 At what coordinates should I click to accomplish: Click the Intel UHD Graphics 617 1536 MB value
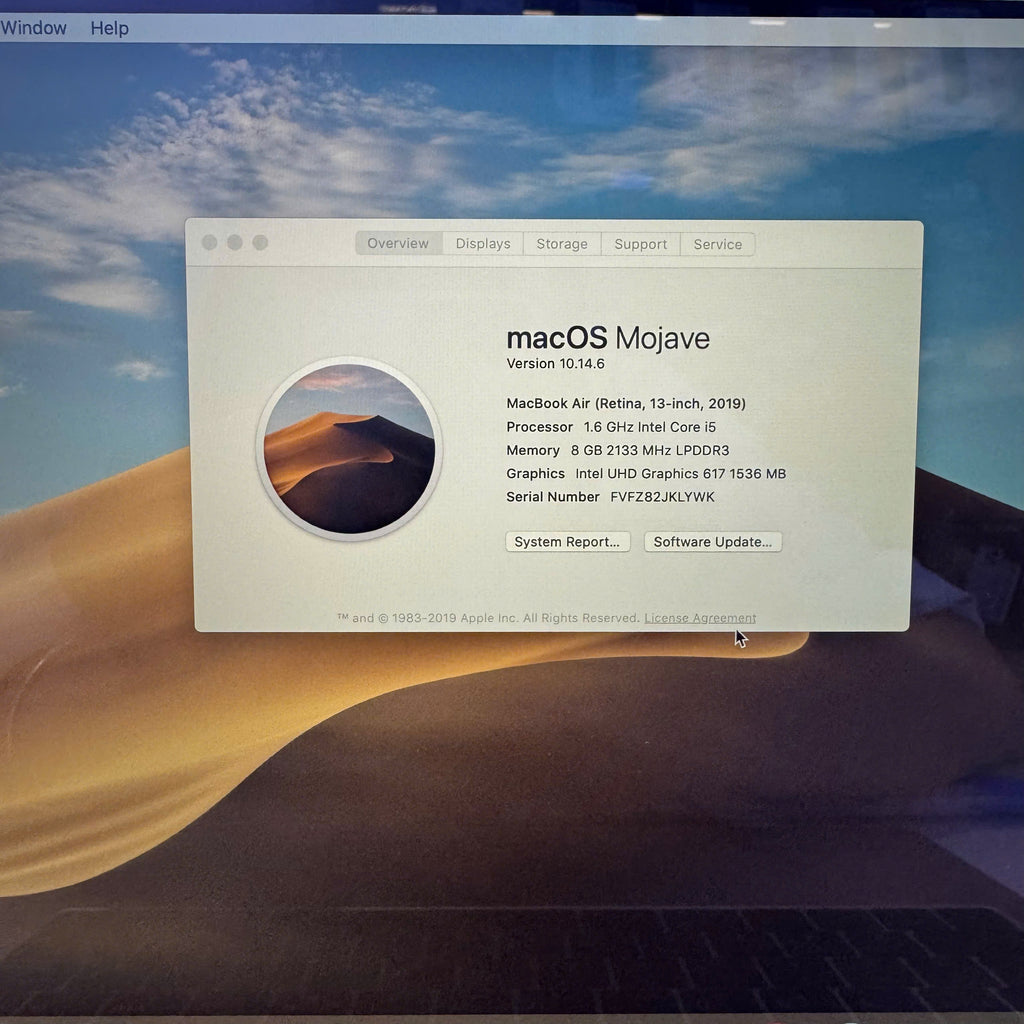click(x=680, y=473)
